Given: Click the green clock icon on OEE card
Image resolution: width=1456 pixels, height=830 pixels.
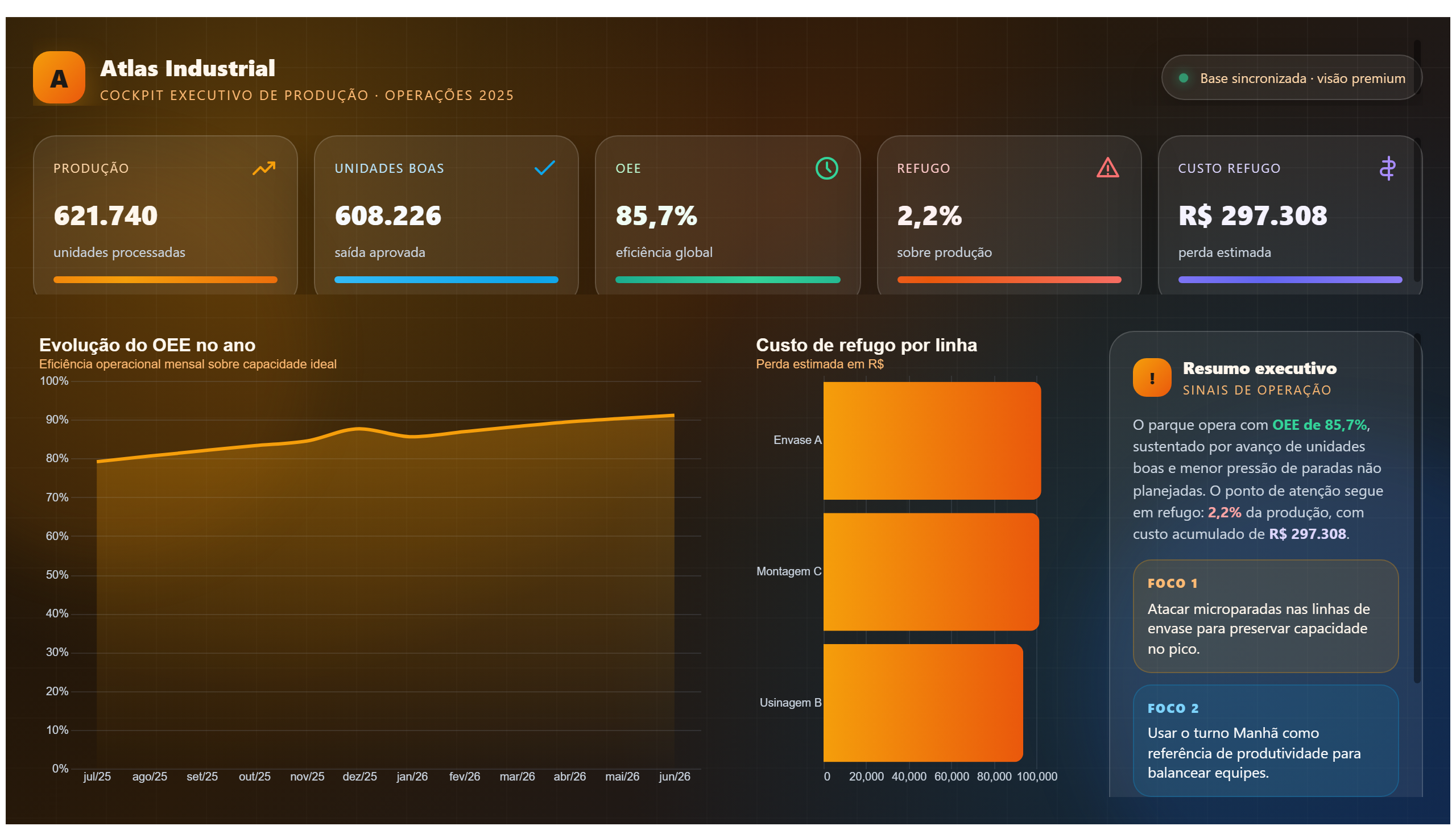Looking at the screenshot, I should point(826,168).
